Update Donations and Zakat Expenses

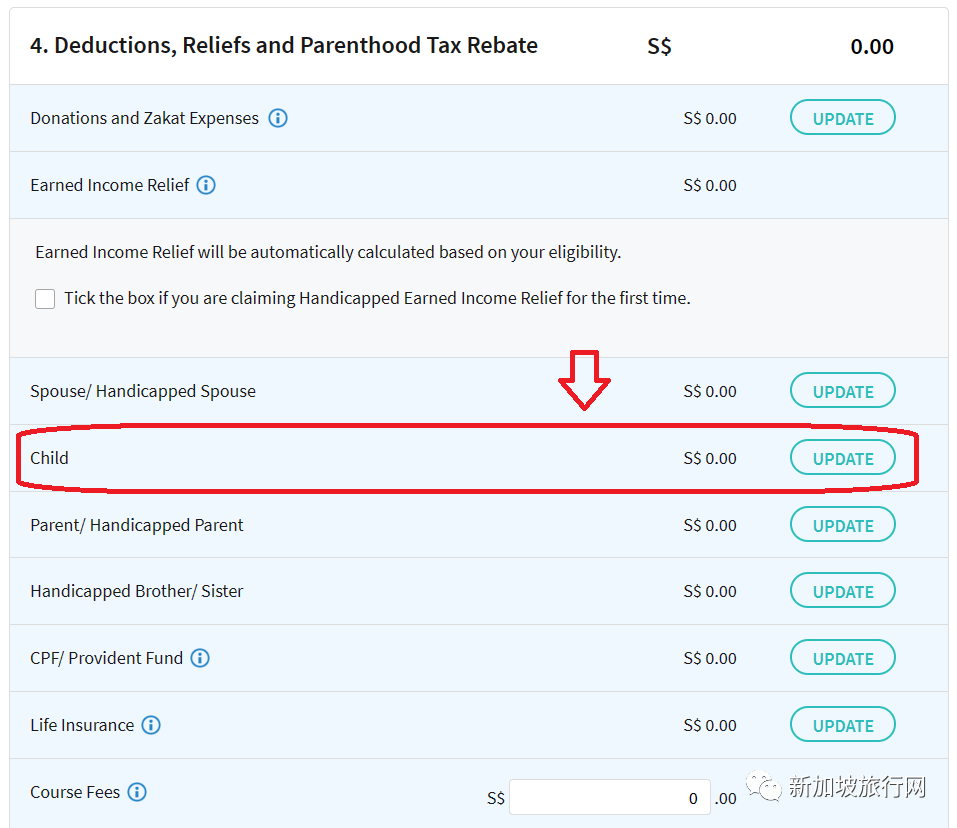coord(842,117)
